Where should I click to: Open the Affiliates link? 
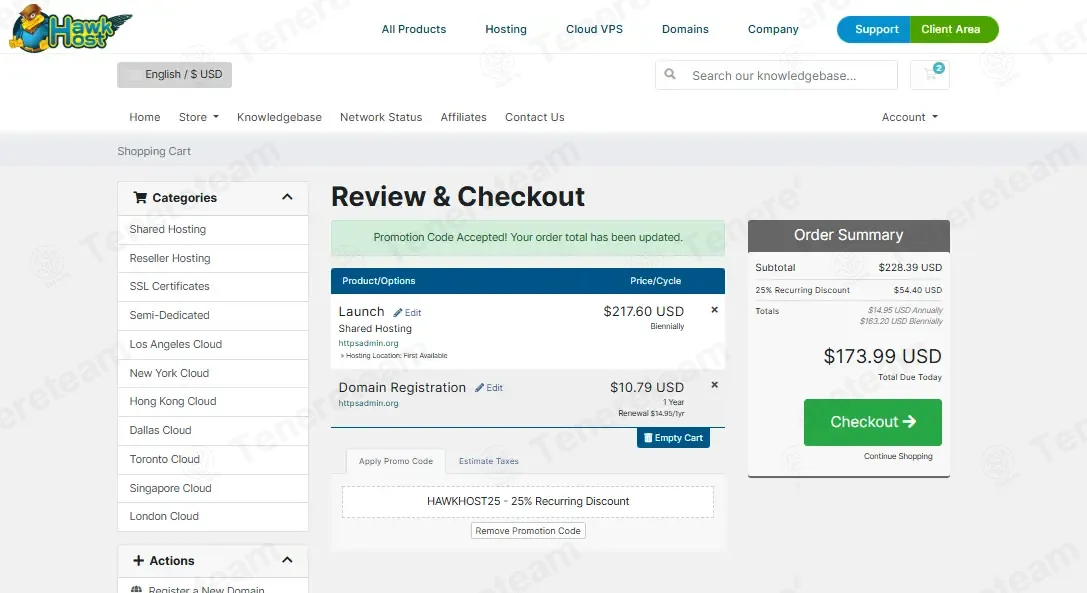(x=464, y=117)
